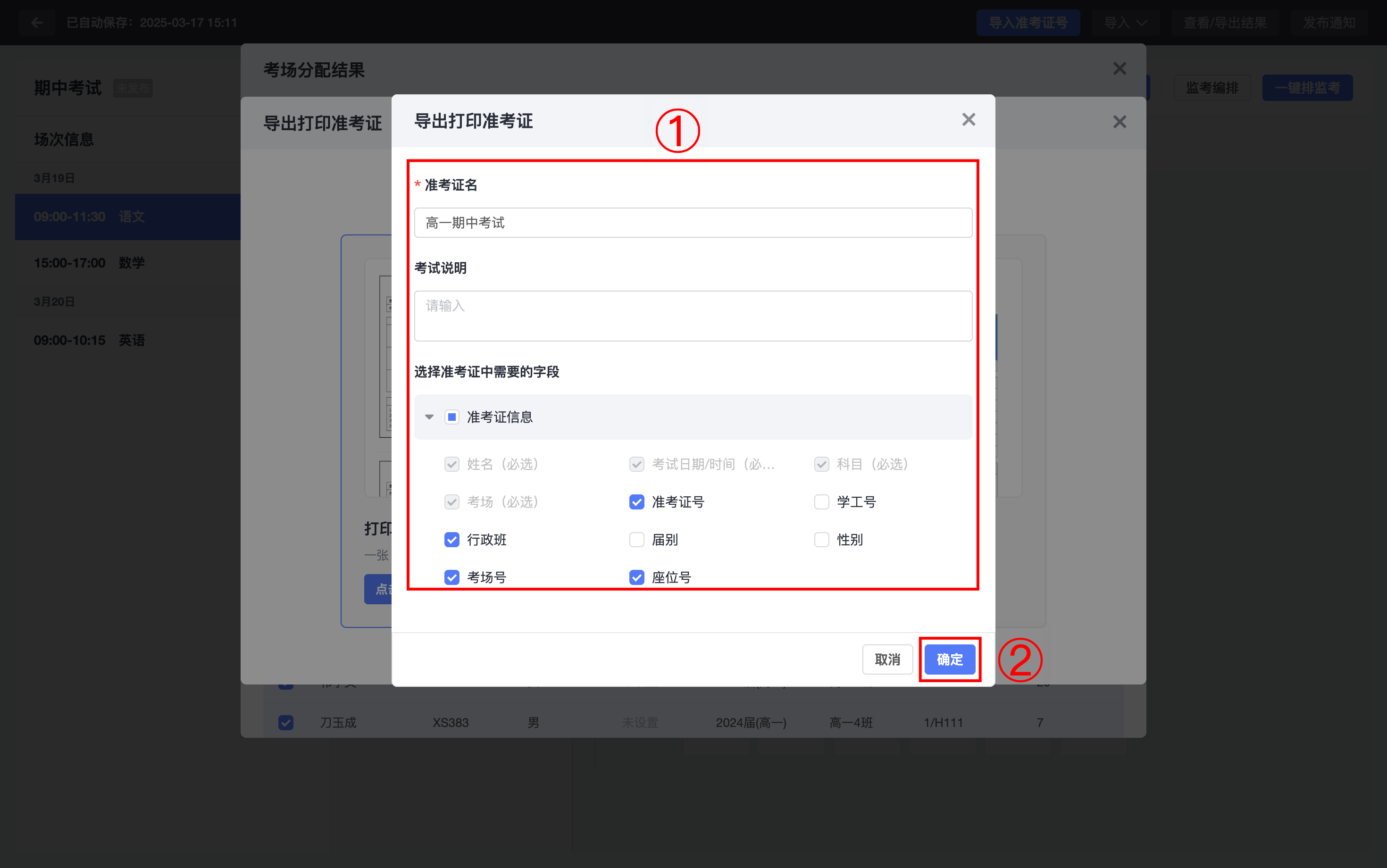Viewport: 1387px width, 868px height.
Task: Click the disabled 科目（必选）checkbox
Action: click(x=821, y=464)
